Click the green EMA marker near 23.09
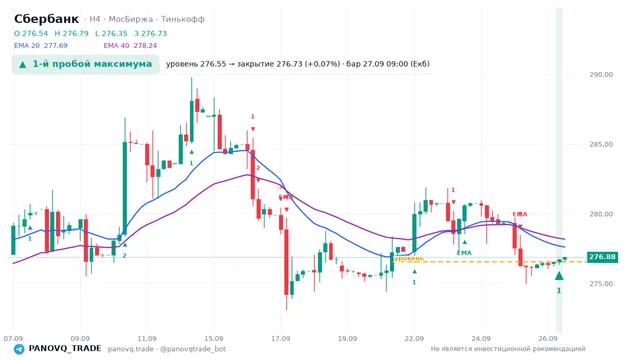640x360 pixels. (464, 253)
